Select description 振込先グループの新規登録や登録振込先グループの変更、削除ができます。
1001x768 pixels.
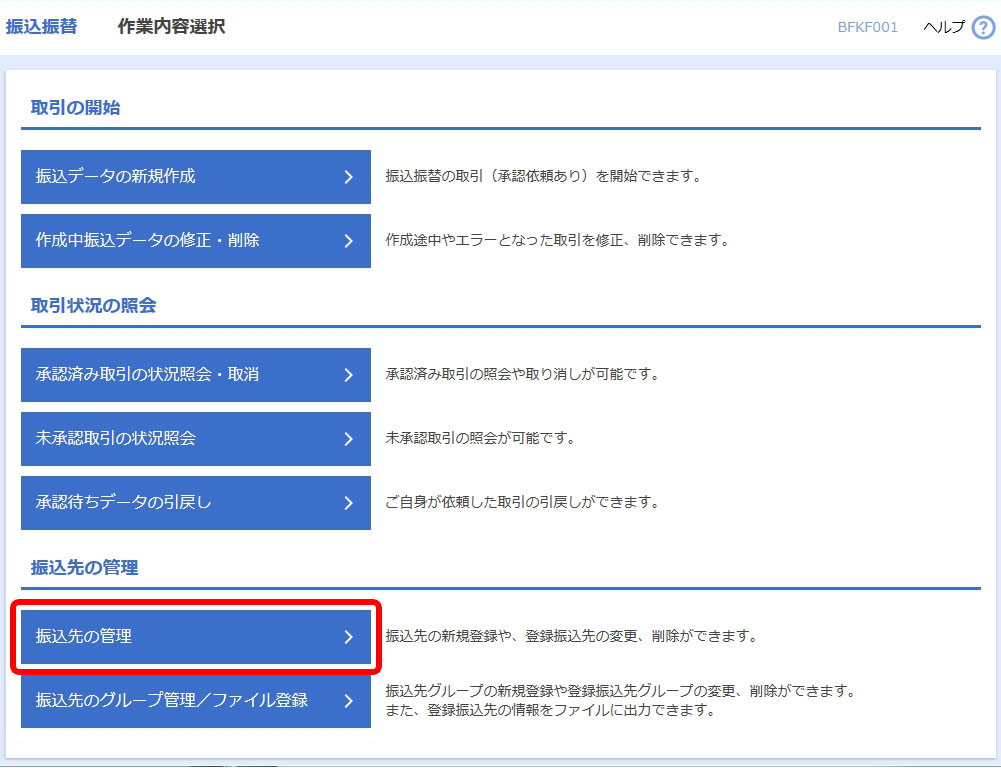[x=621, y=691]
